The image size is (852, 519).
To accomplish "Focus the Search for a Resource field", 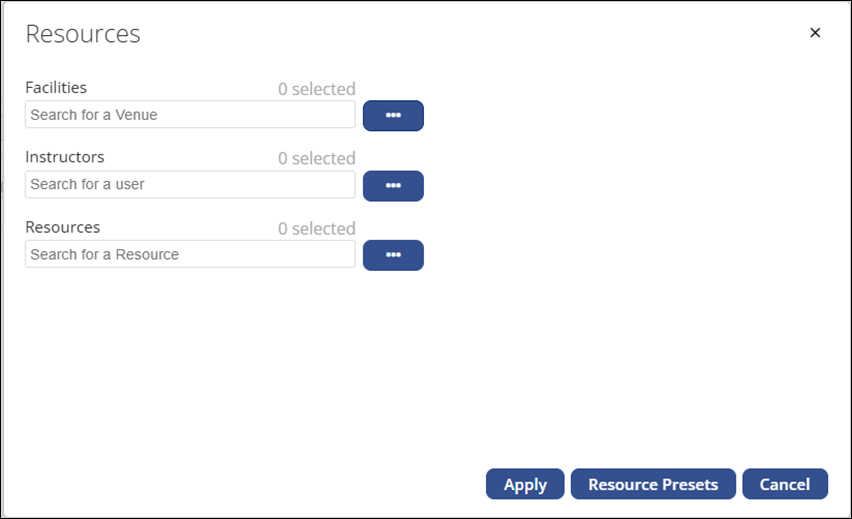I will 190,255.
